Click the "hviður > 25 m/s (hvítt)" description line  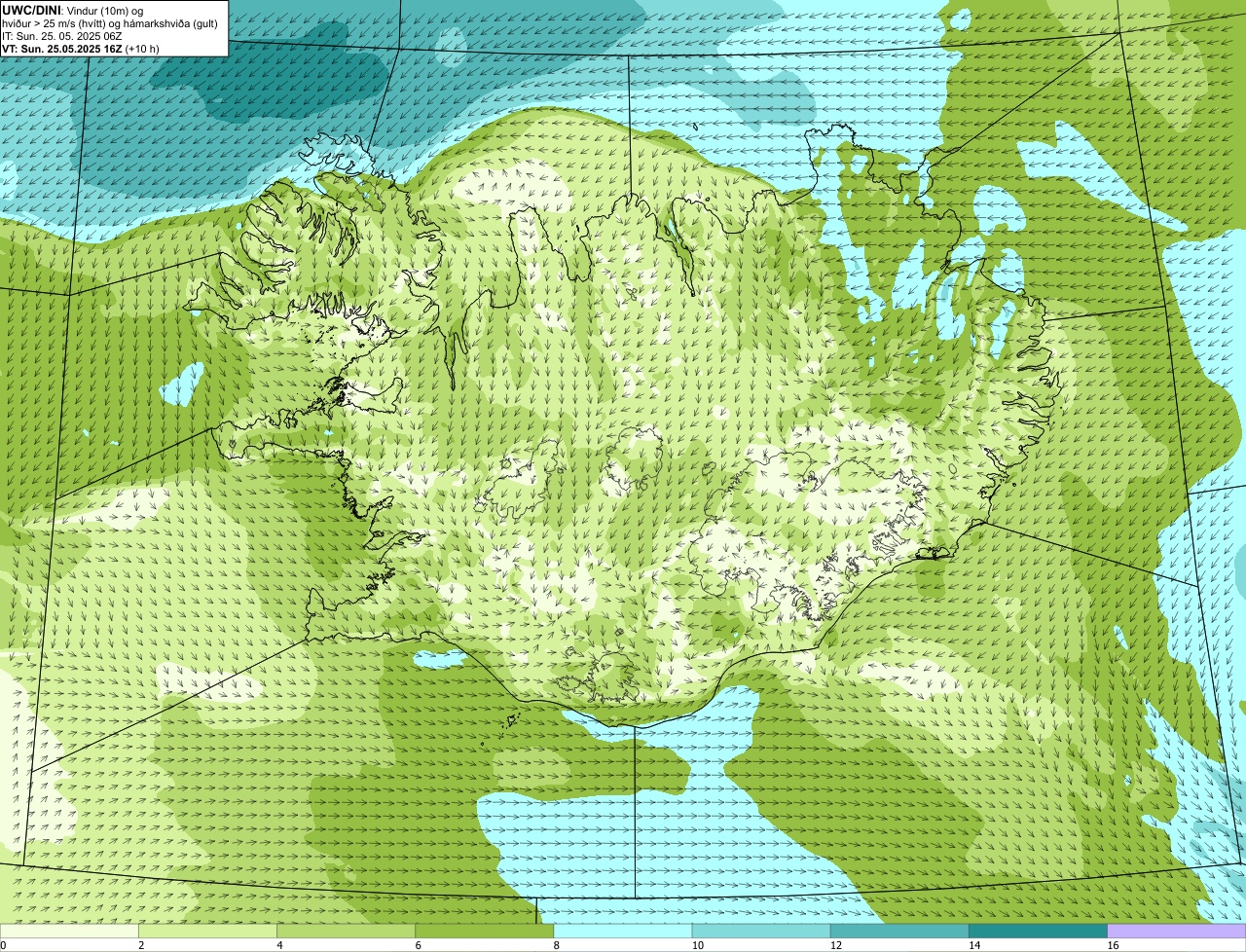tap(110, 23)
